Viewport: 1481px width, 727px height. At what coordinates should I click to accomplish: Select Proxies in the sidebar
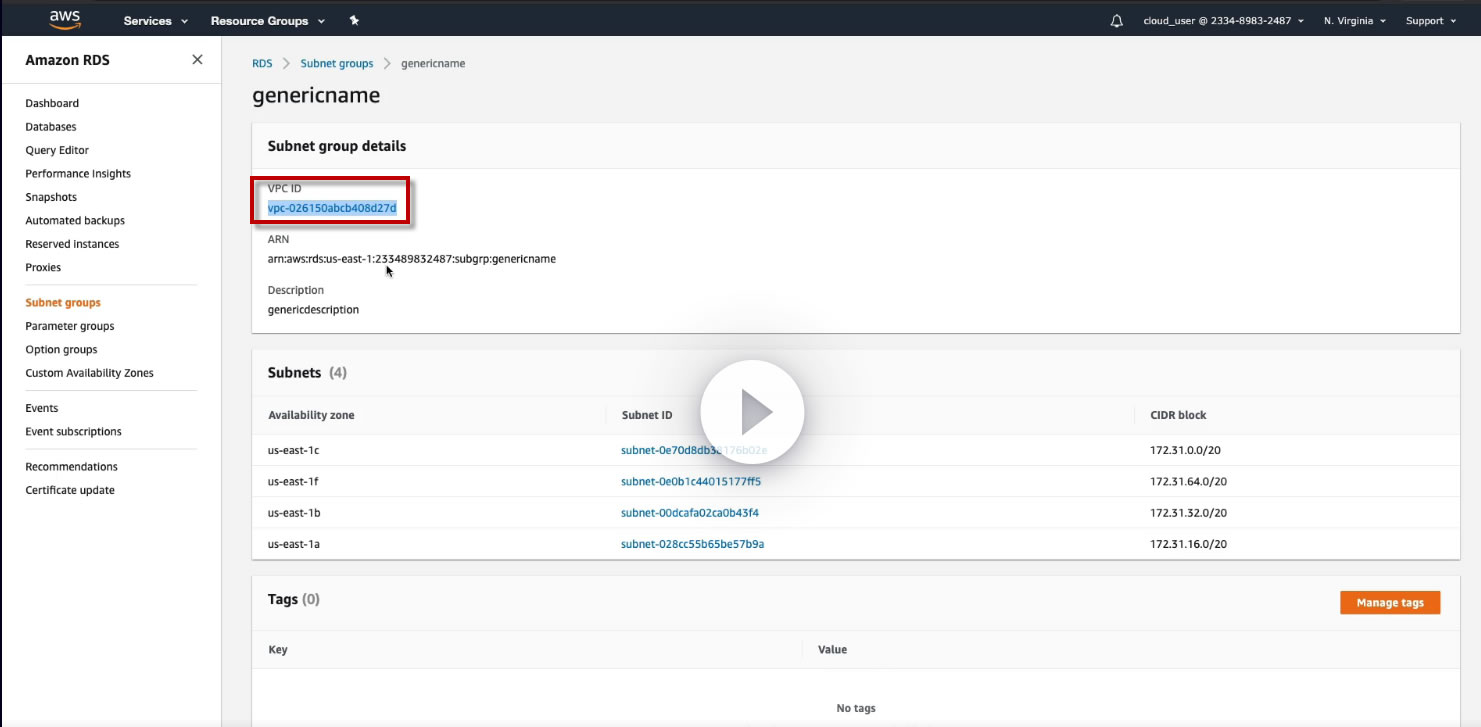pos(43,267)
